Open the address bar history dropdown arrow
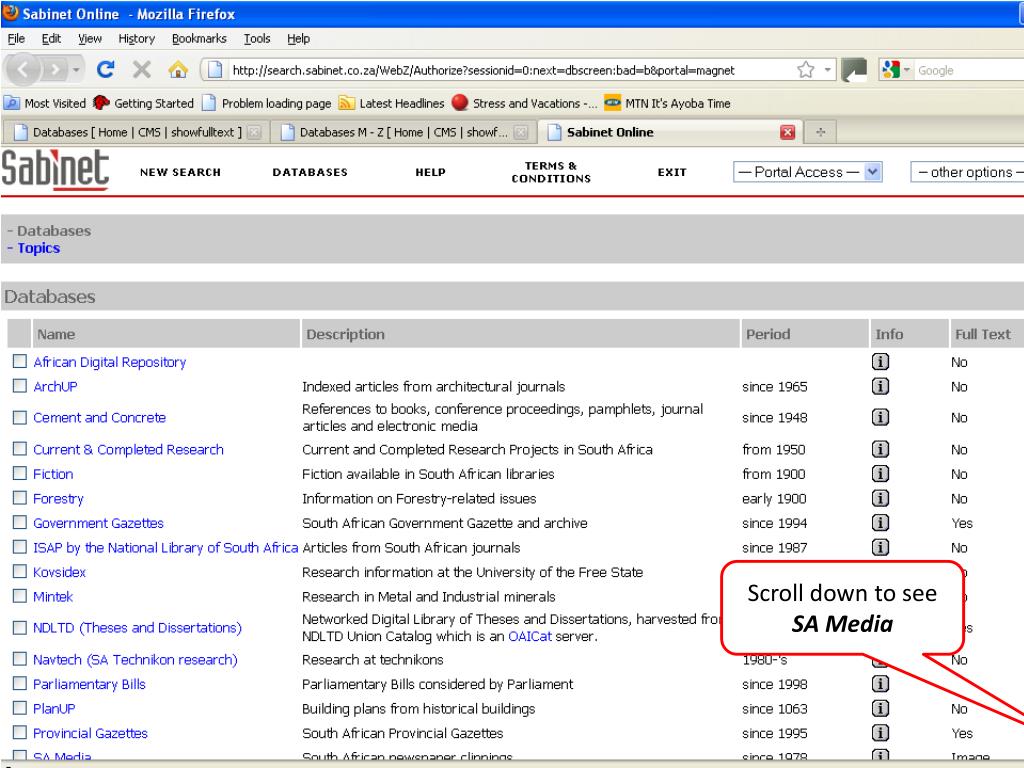 (827, 69)
